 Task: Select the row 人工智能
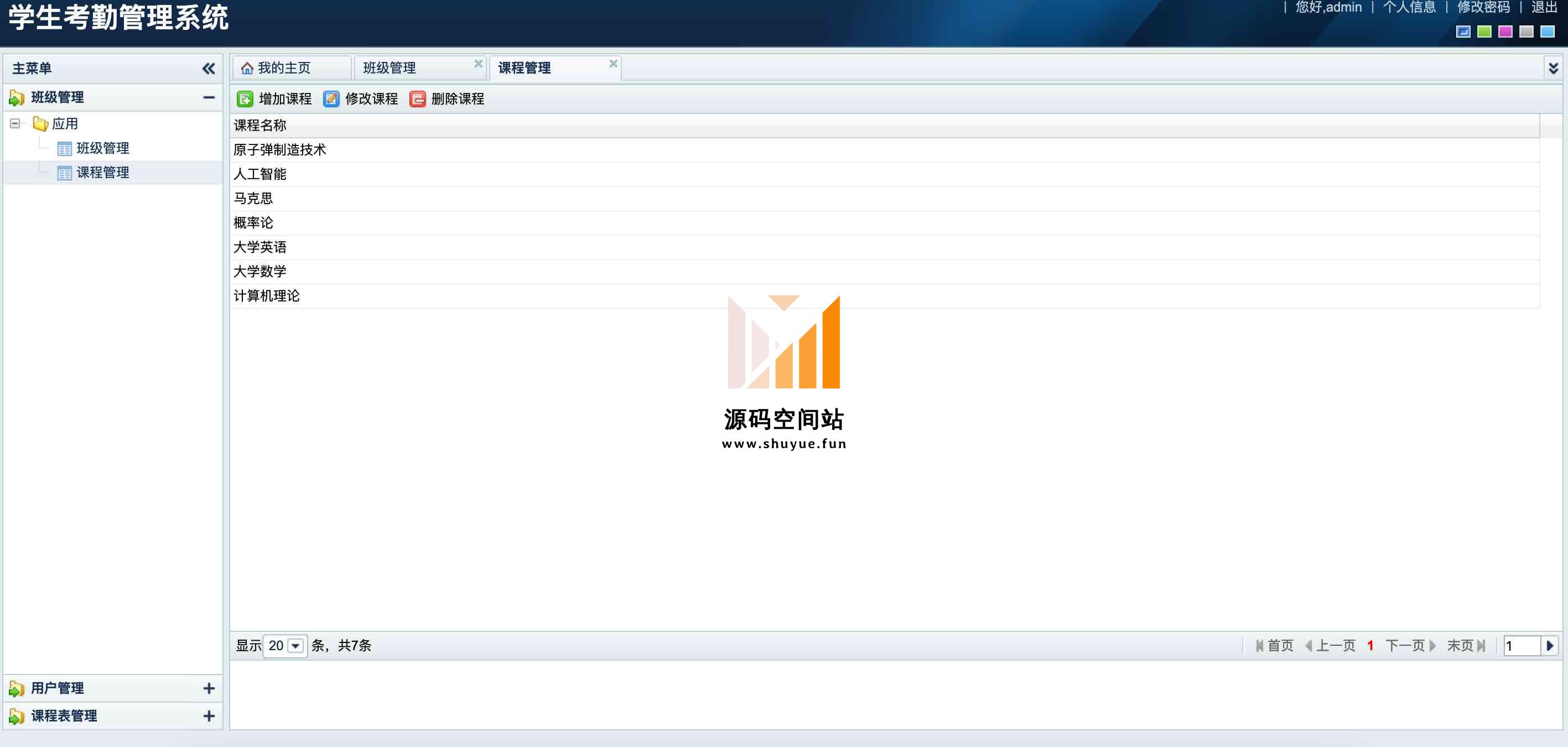[885, 174]
